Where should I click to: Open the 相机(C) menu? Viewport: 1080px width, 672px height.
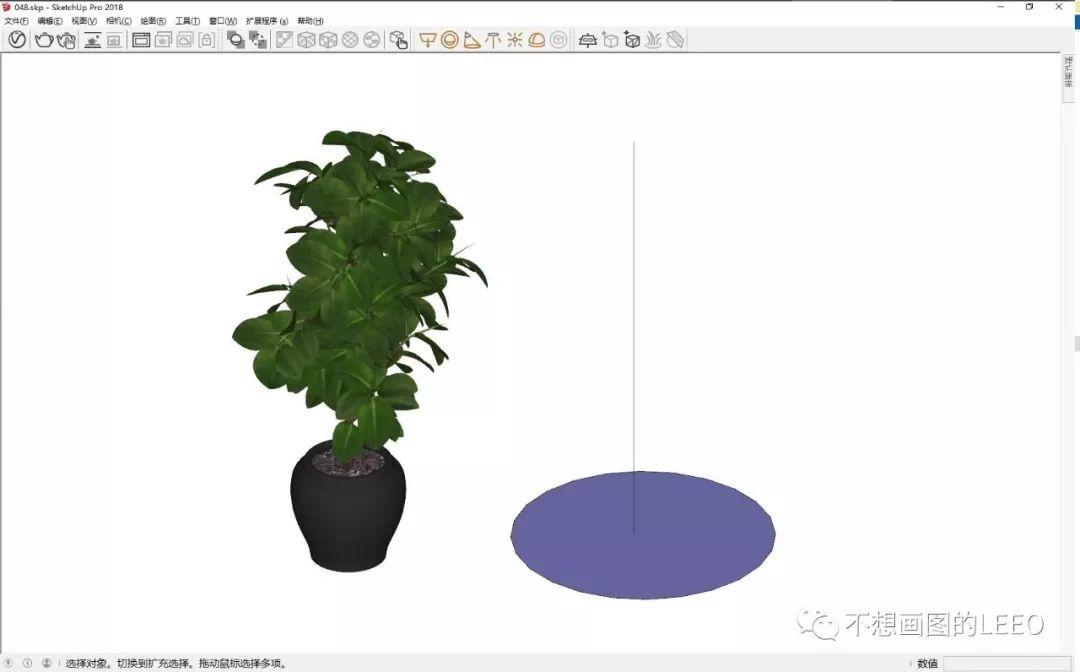click(118, 21)
